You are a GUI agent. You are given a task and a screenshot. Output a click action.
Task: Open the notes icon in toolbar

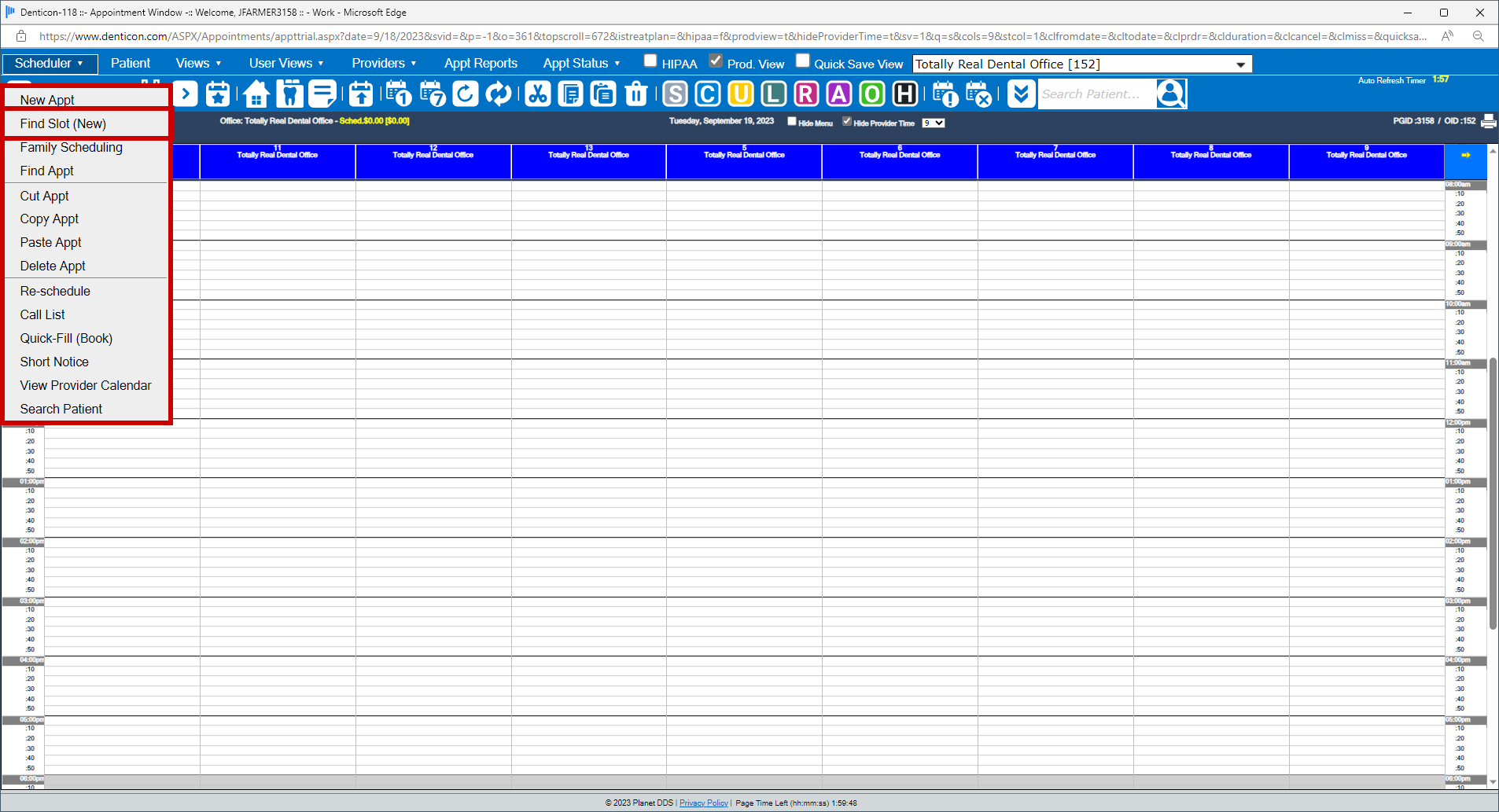(x=322, y=94)
